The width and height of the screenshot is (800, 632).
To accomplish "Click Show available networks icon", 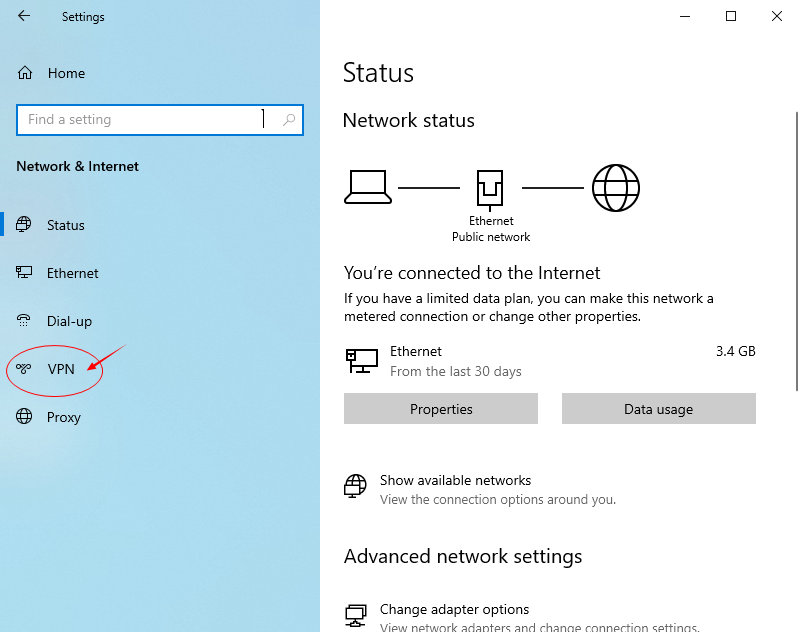I will [355, 486].
